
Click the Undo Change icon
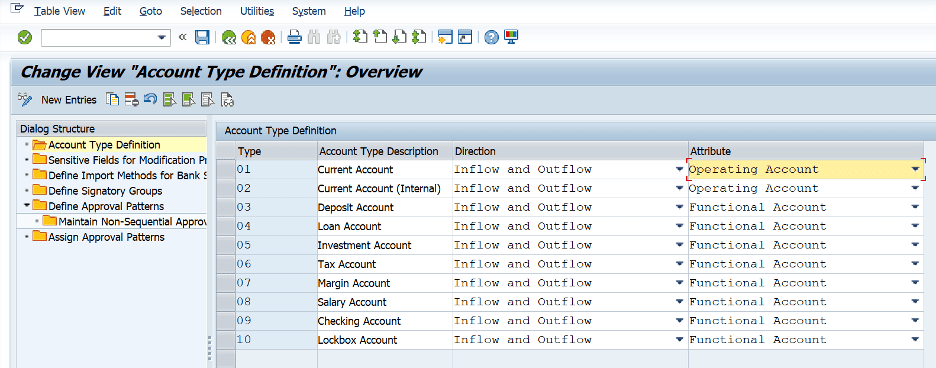tap(150, 99)
